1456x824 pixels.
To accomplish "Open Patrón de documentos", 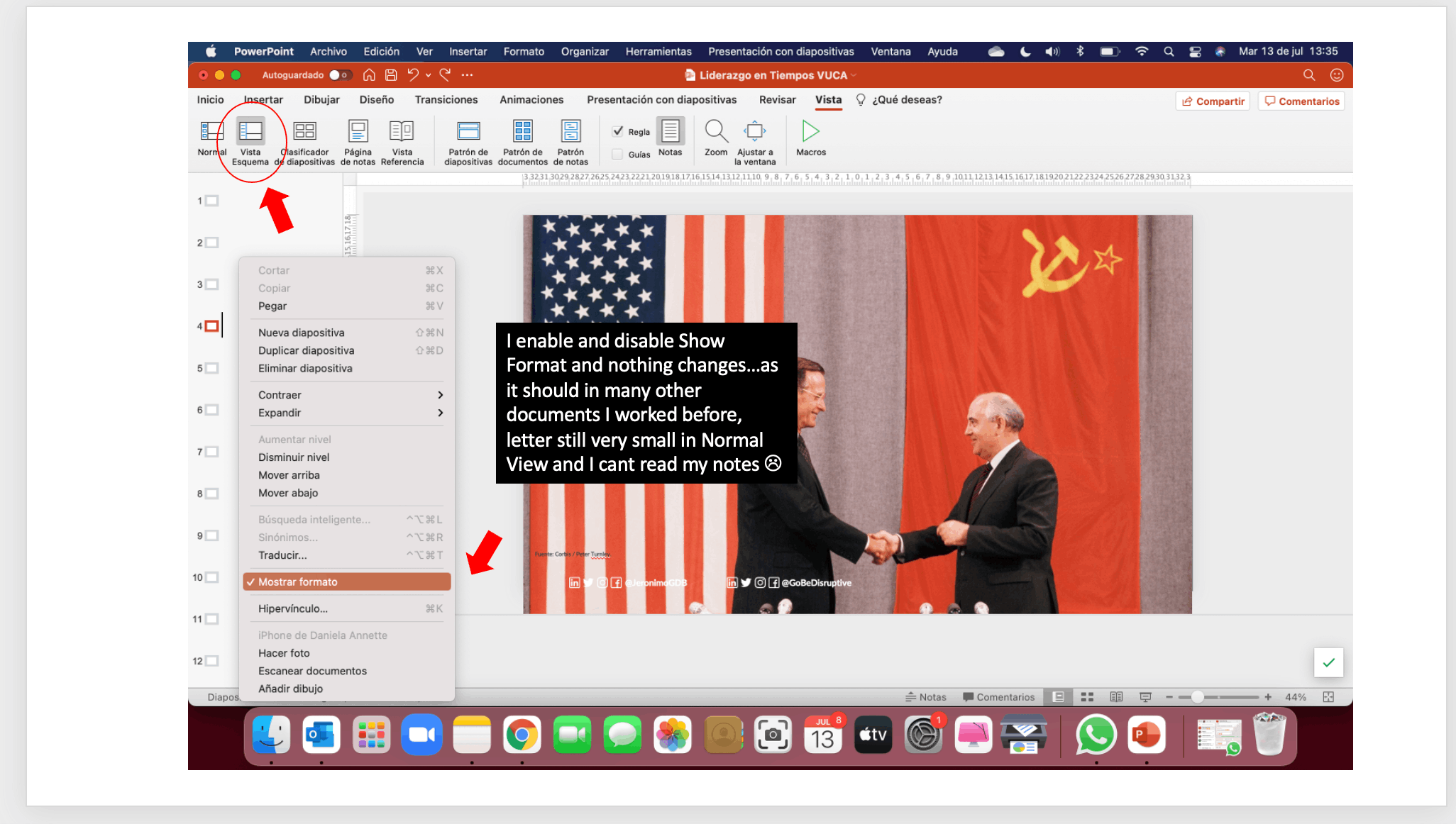I will pos(523,142).
